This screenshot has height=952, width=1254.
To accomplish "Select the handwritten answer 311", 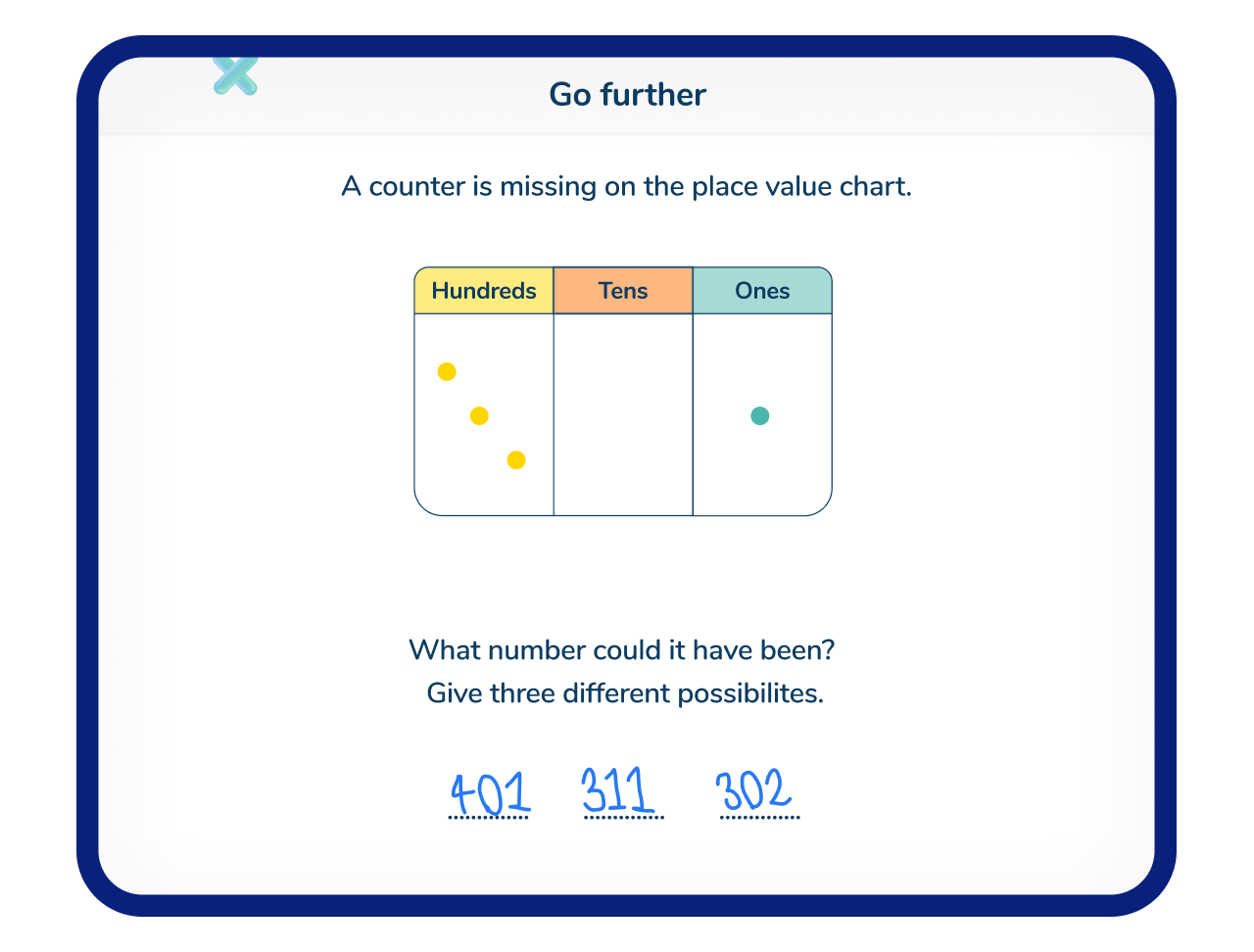I will coord(617,790).
